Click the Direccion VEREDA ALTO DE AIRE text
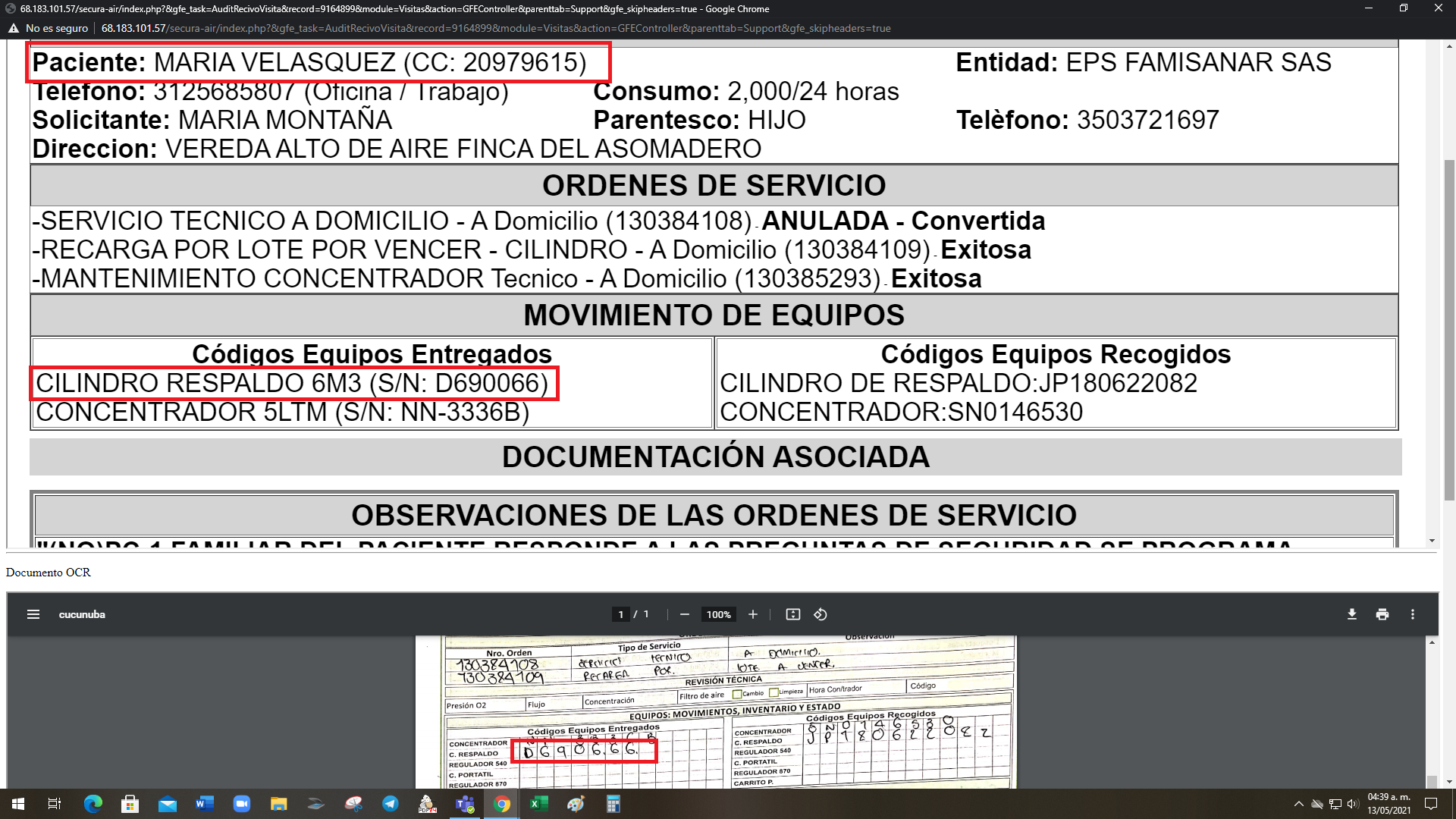Screen dimensions: 1456x819 tap(397, 149)
